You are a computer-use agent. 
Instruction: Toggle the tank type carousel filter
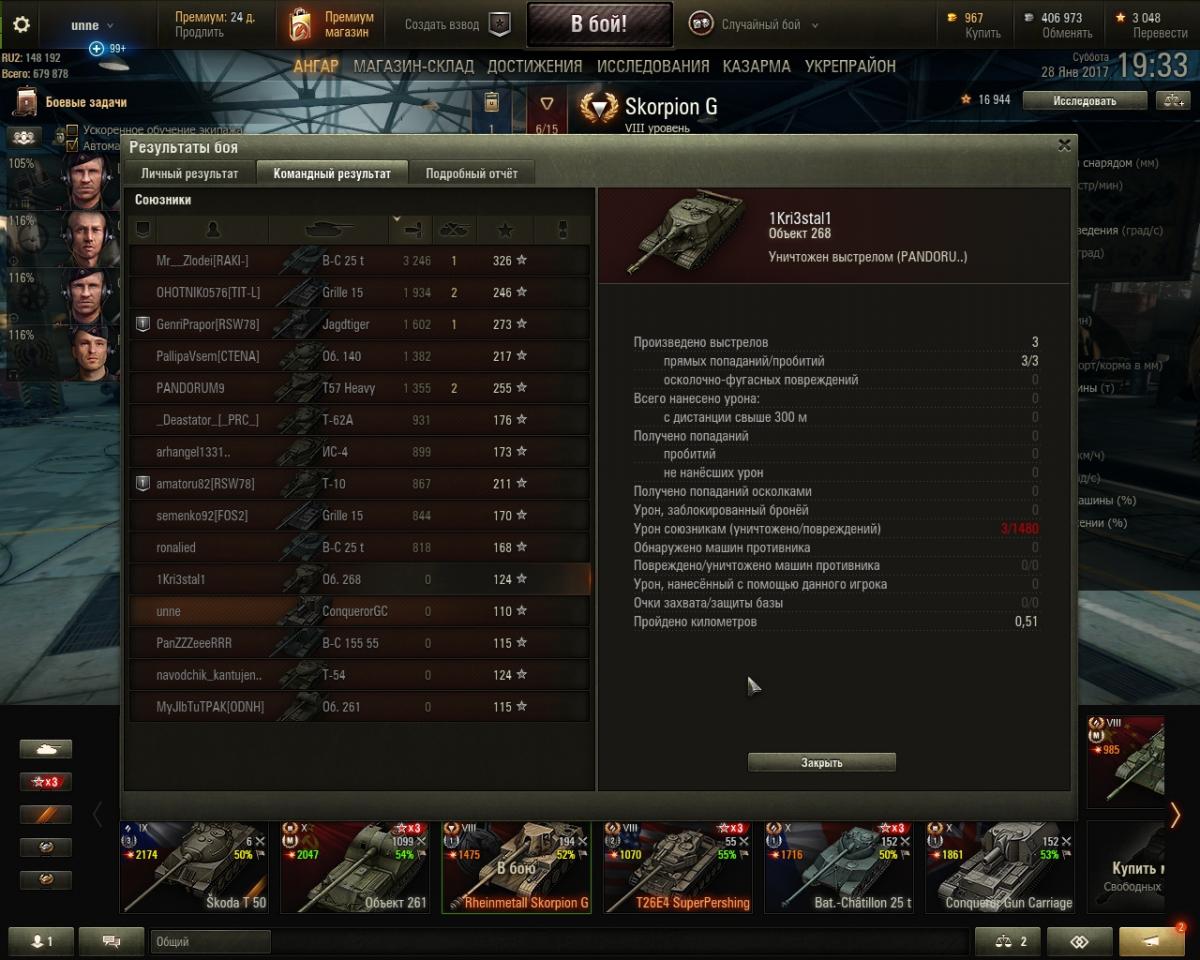coord(46,749)
